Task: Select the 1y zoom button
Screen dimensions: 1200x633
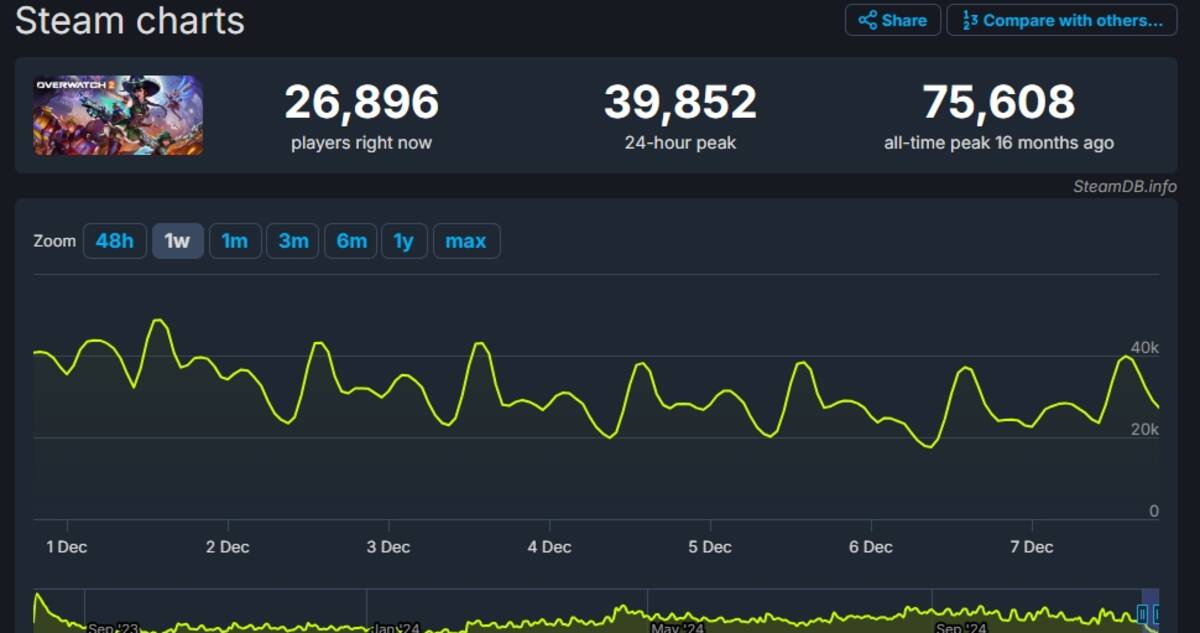Action: pyautogui.click(x=404, y=241)
